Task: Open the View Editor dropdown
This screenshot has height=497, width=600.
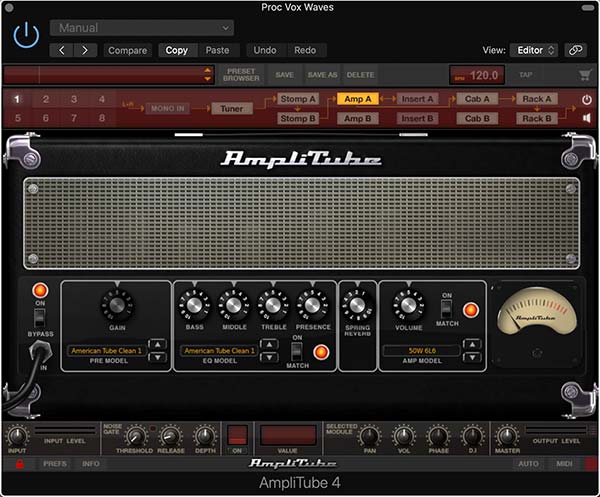Action: pos(534,50)
